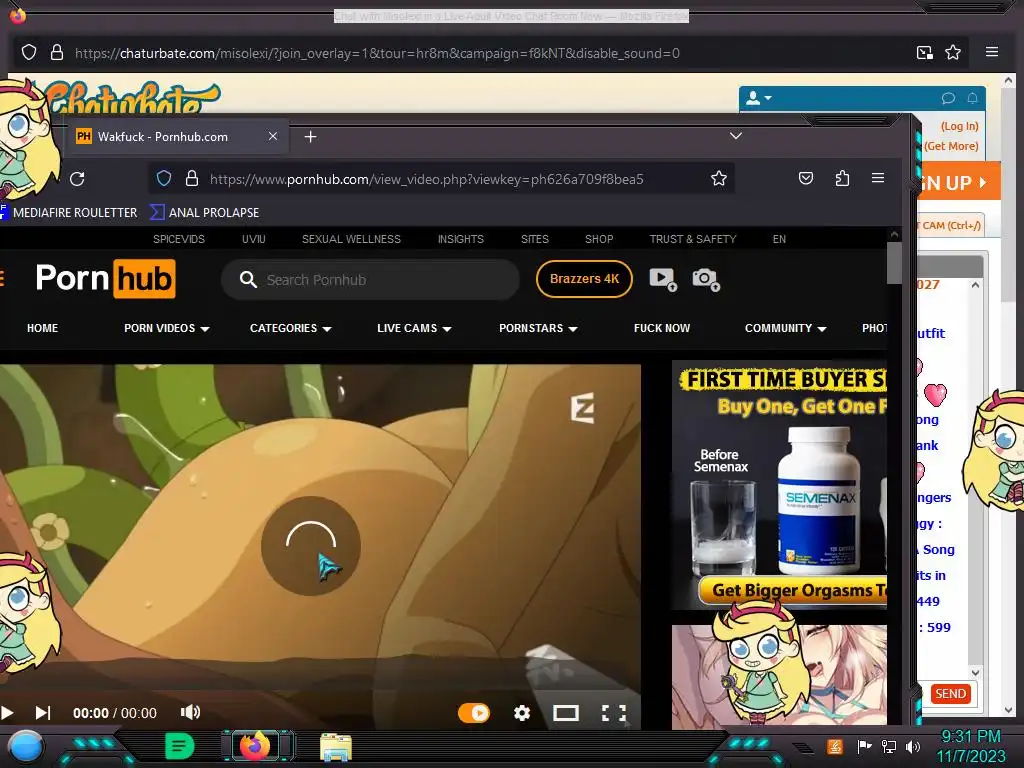The width and height of the screenshot is (1024, 768).
Task: Open the SITES top link
Action: click(535, 239)
